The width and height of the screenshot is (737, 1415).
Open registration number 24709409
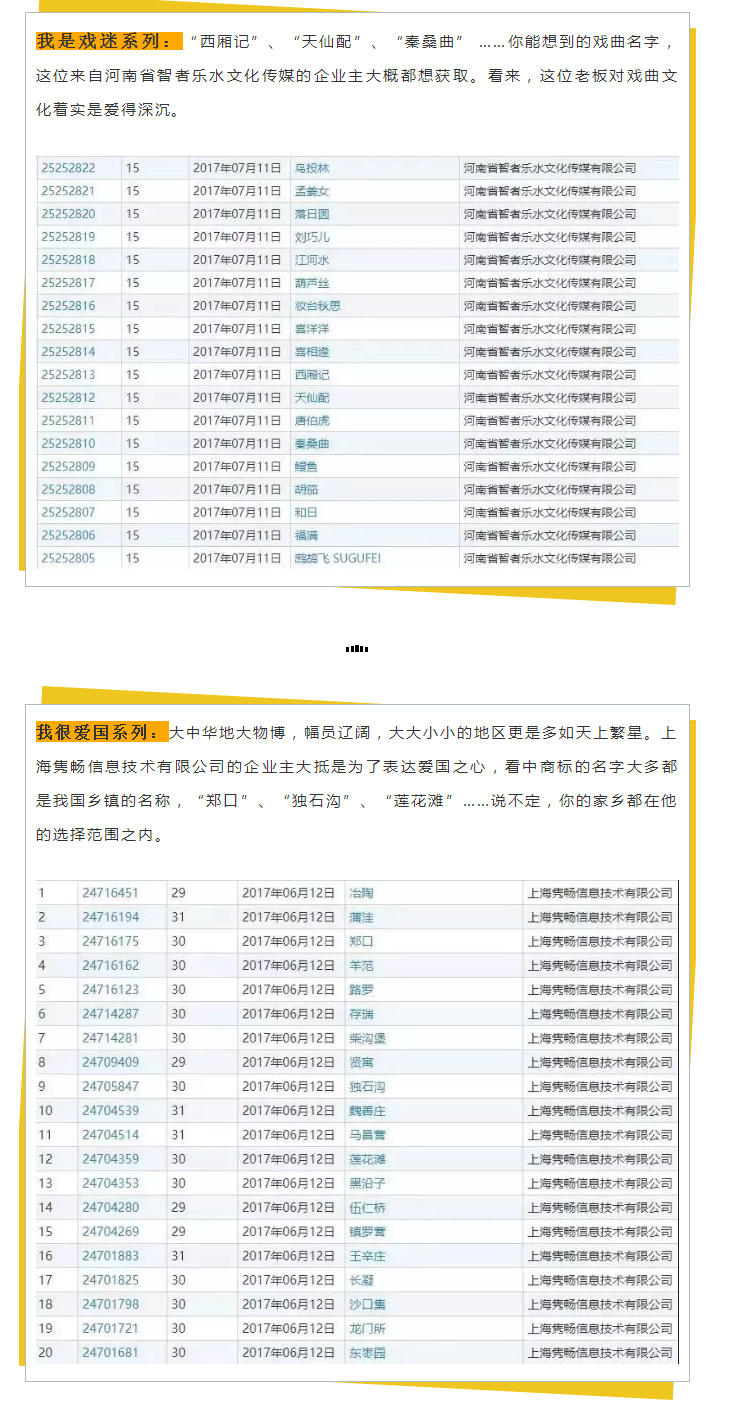coord(110,1062)
